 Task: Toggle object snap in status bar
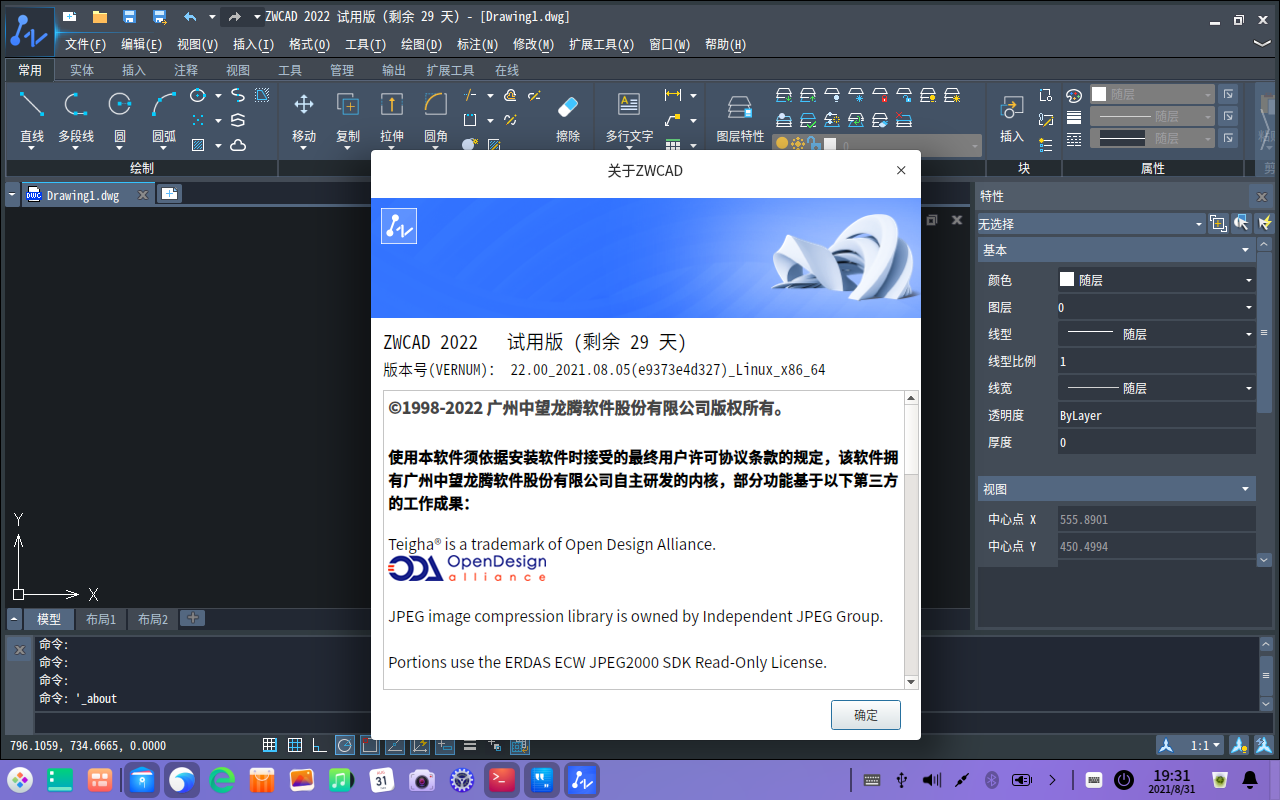370,745
